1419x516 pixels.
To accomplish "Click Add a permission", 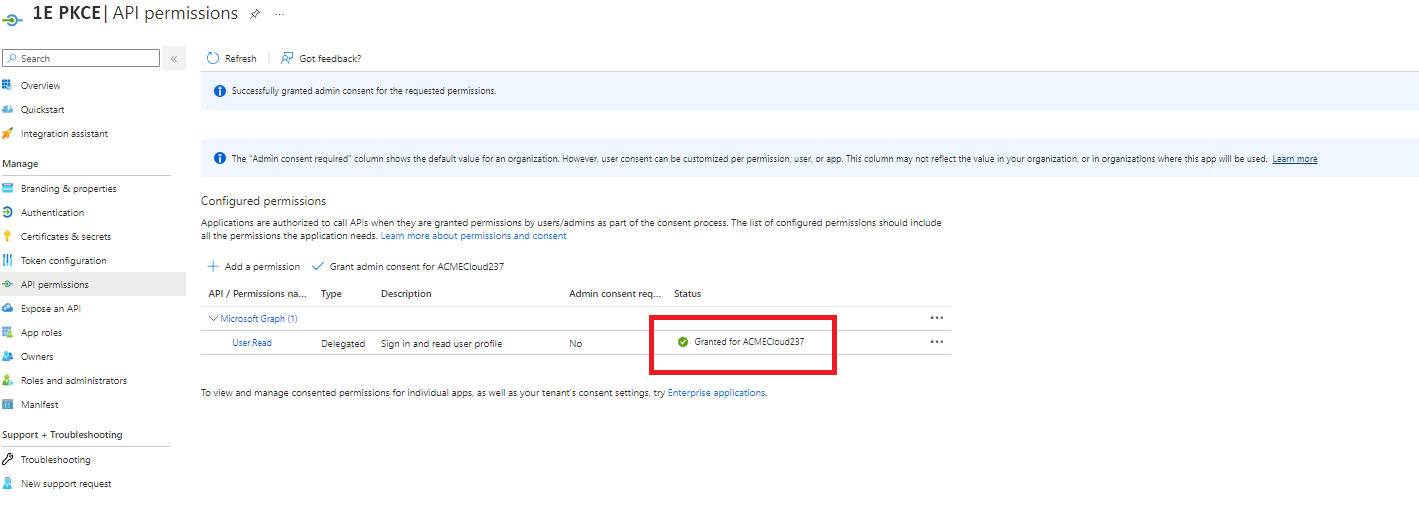I will [x=254, y=266].
